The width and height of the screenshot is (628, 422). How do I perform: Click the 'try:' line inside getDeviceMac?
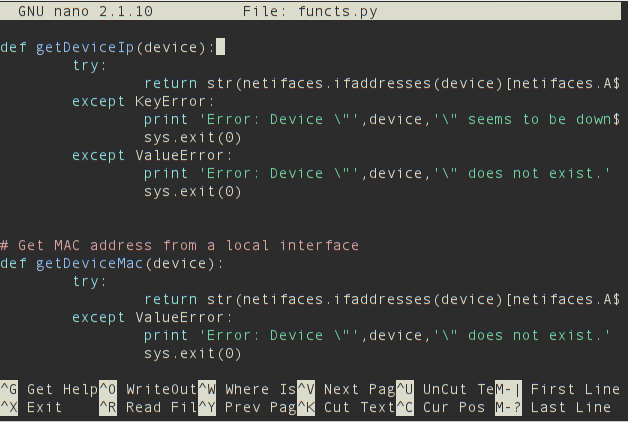90,281
